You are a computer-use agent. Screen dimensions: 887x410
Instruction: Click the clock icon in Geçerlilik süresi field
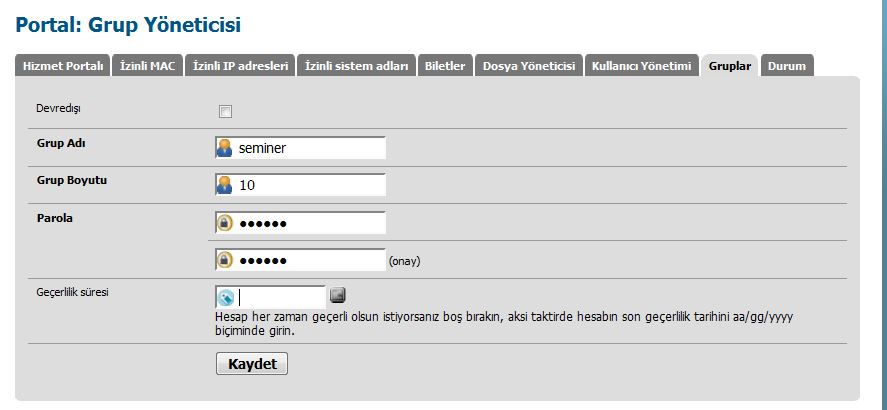tap(225, 297)
